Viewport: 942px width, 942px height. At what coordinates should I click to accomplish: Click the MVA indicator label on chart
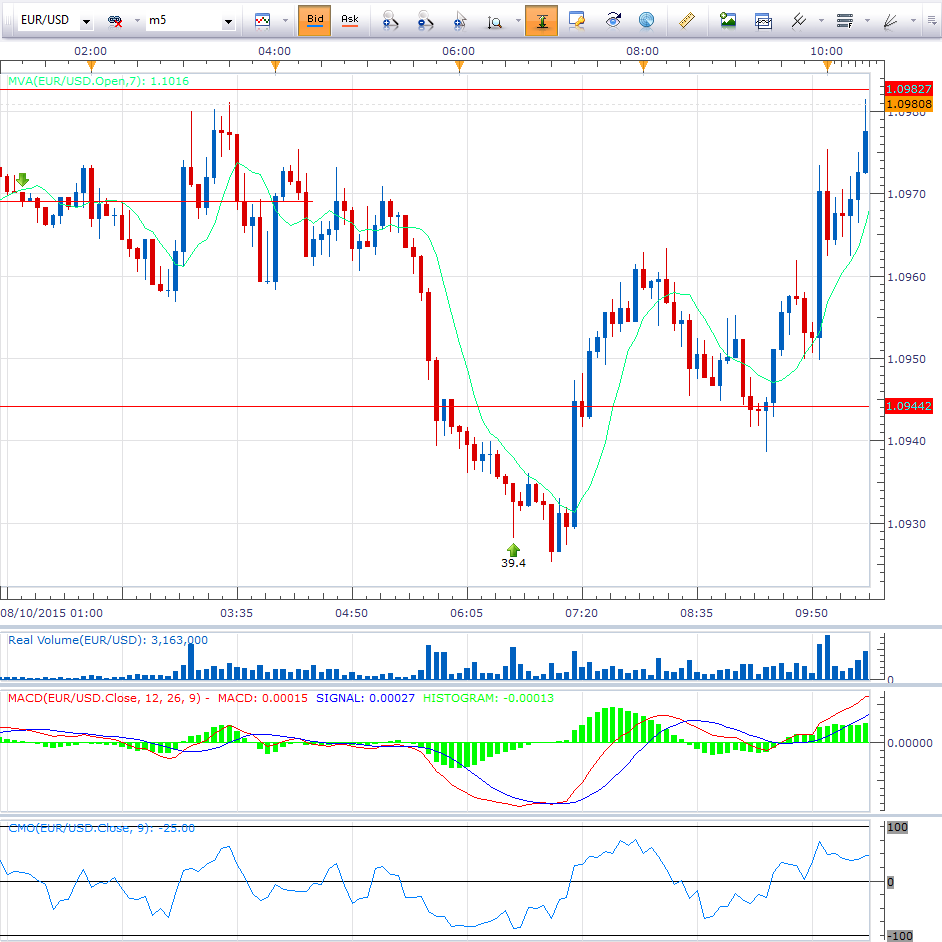98,81
